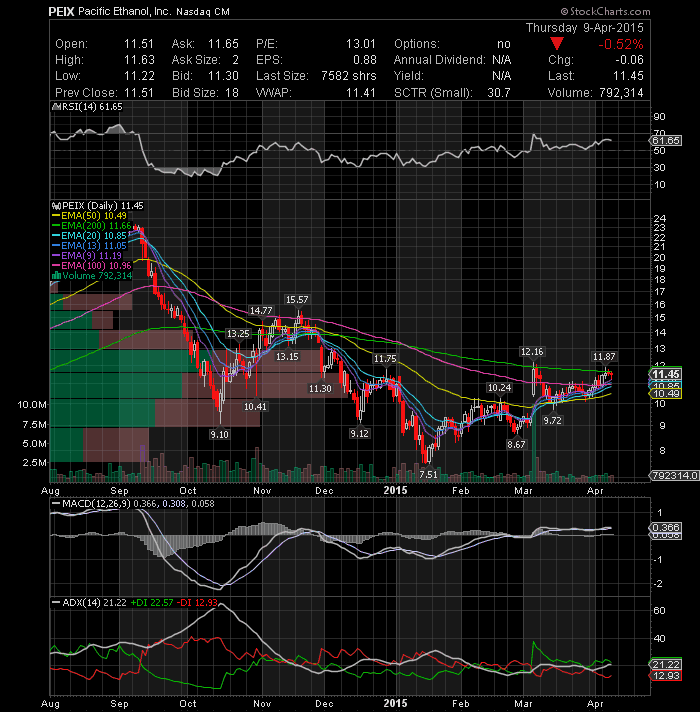Image resolution: width=700 pixels, height=712 pixels.
Task: Click the VWAP value 11.41
Action: click(361, 93)
